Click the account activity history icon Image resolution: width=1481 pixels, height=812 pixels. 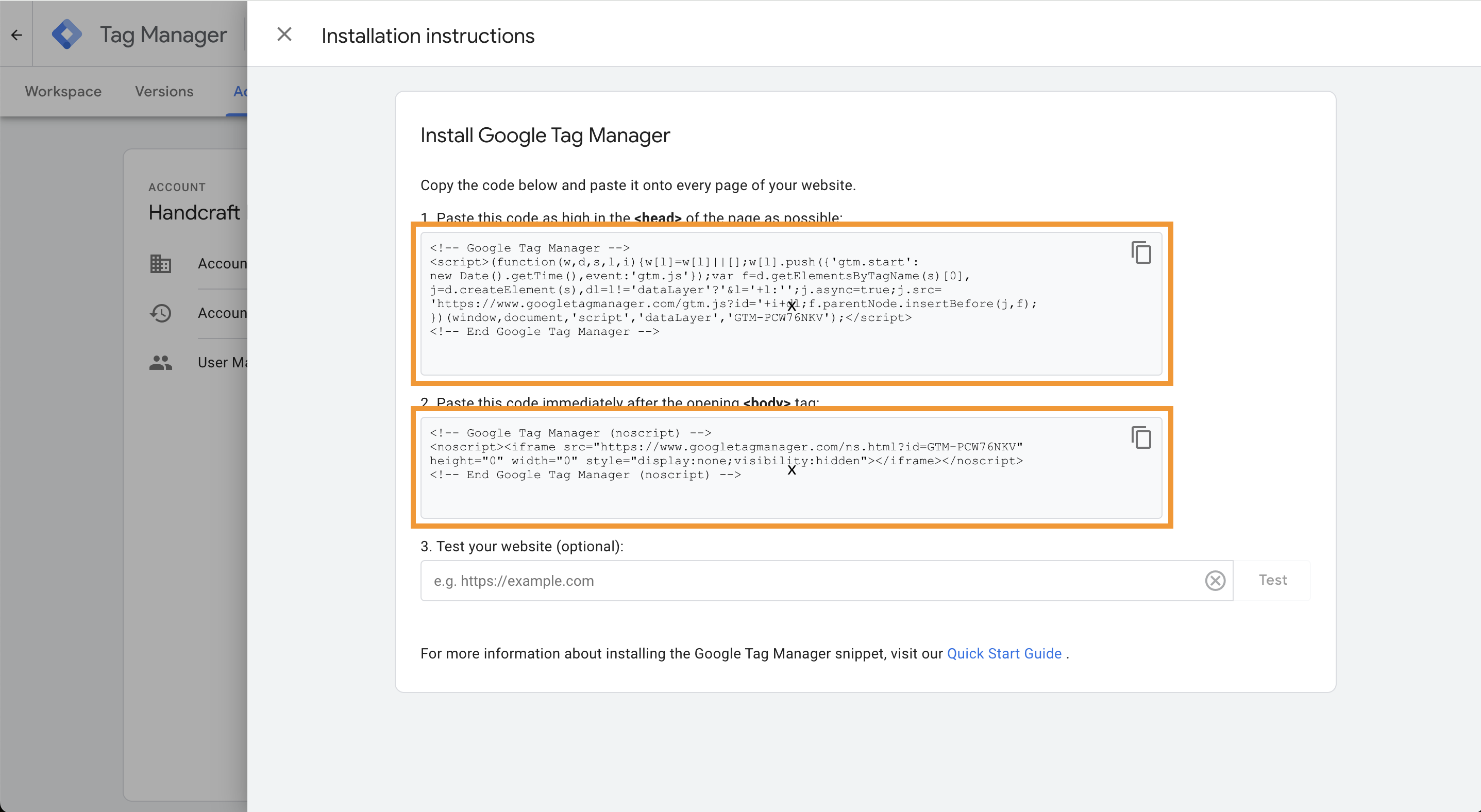pyautogui.click(x=160, y=313)
